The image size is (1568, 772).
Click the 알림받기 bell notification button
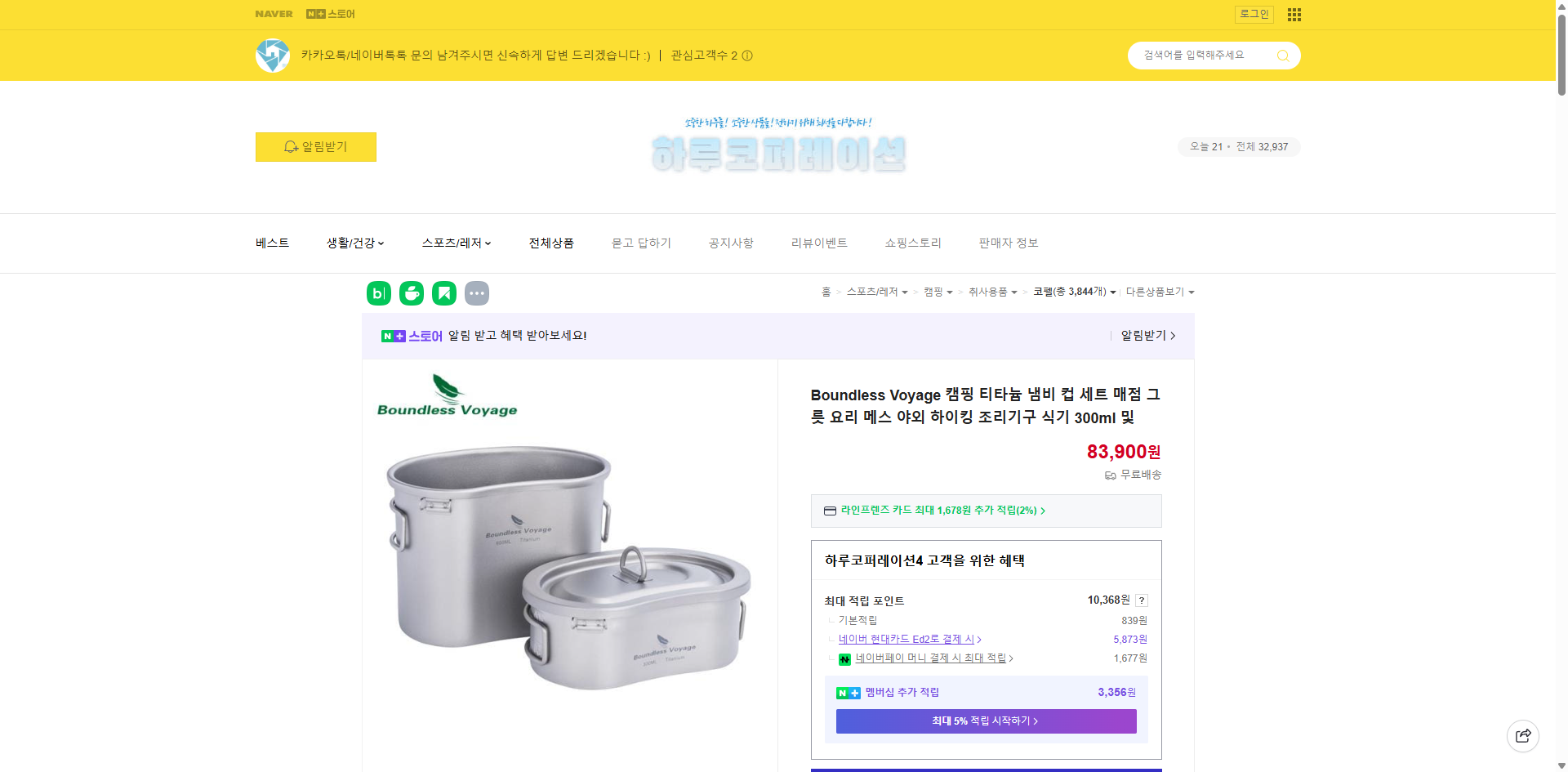click(x=315, y=147)
